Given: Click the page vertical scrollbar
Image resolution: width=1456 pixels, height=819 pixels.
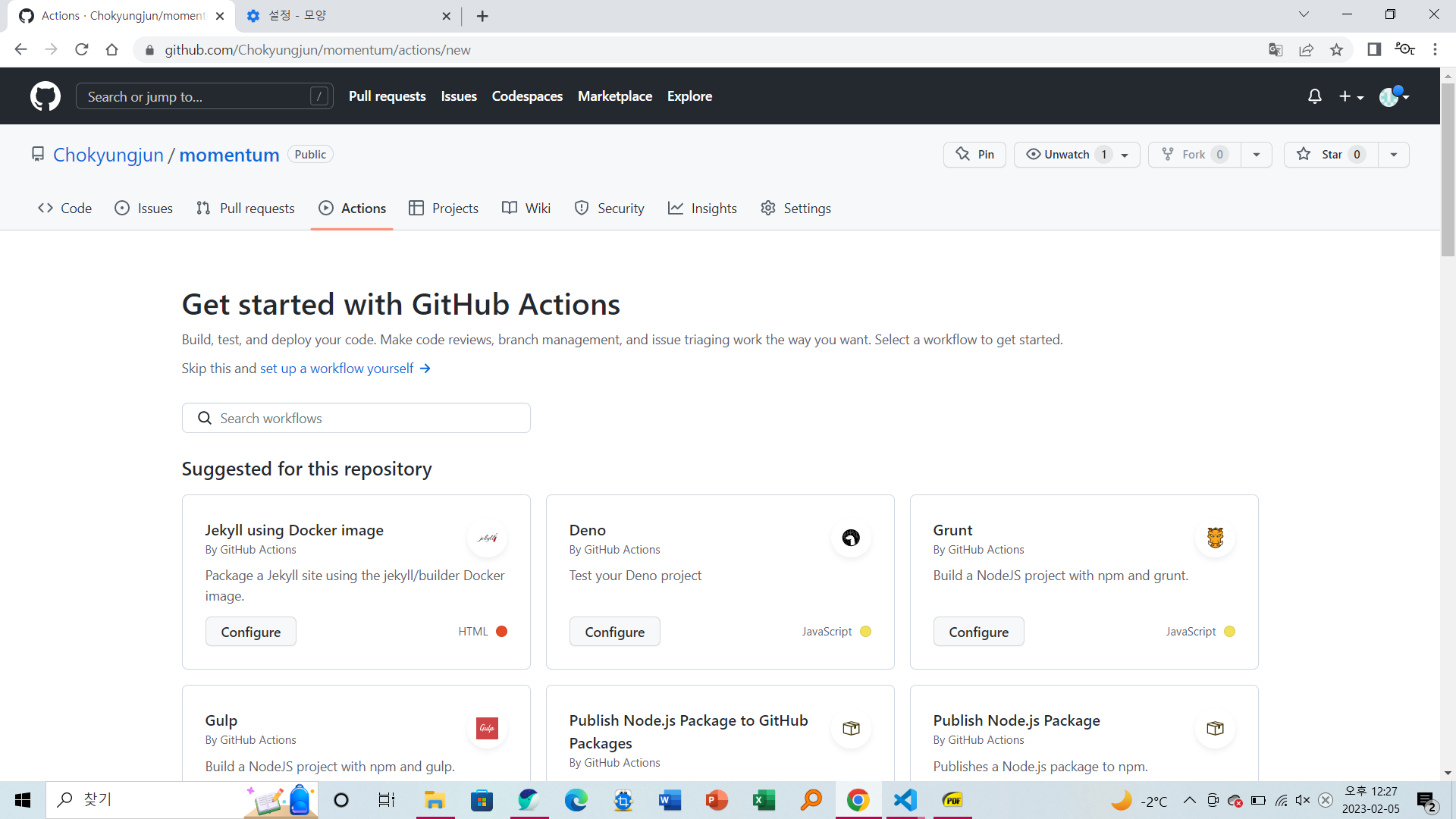Looking at the screenshot, I should click(x=1448, y=169).
